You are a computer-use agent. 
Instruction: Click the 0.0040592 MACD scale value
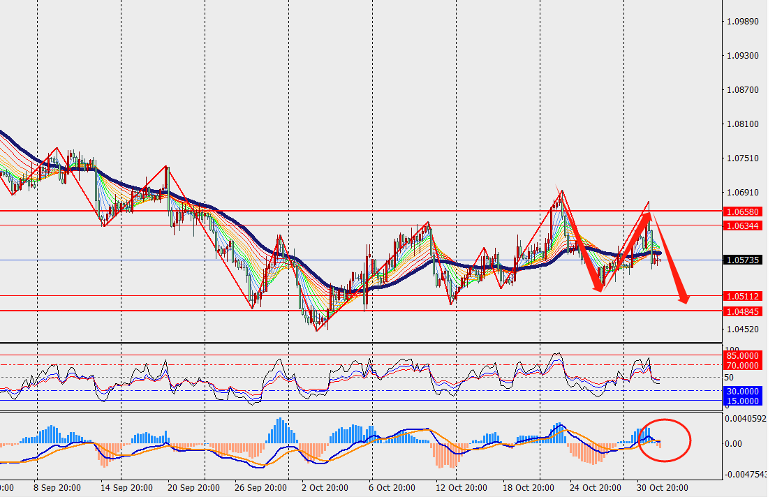[745, 418]
